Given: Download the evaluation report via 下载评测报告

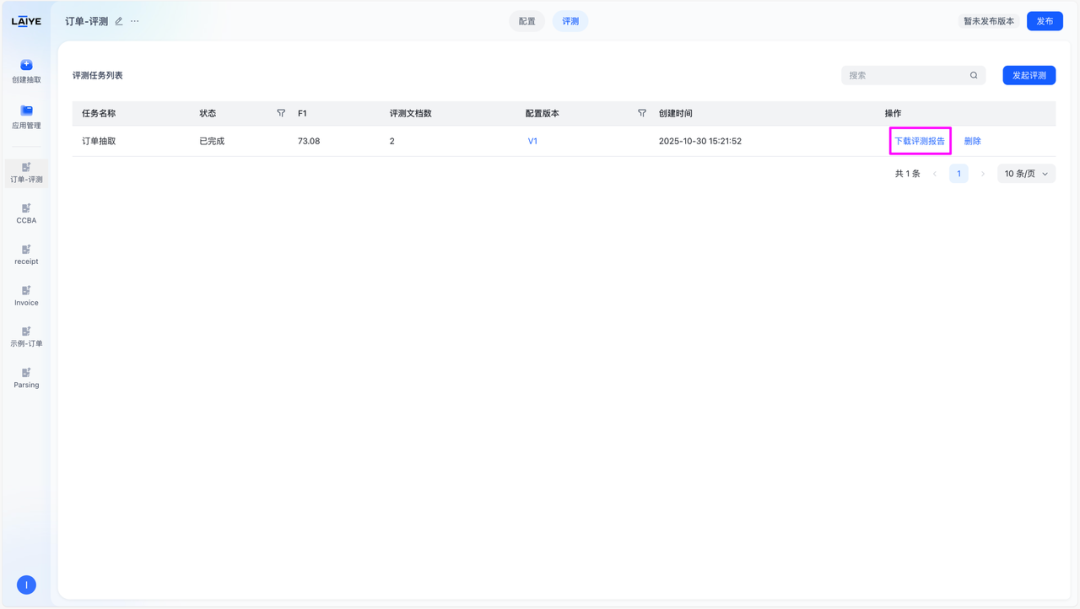Looking at the screenshot, I should click(x=919, y=141).
